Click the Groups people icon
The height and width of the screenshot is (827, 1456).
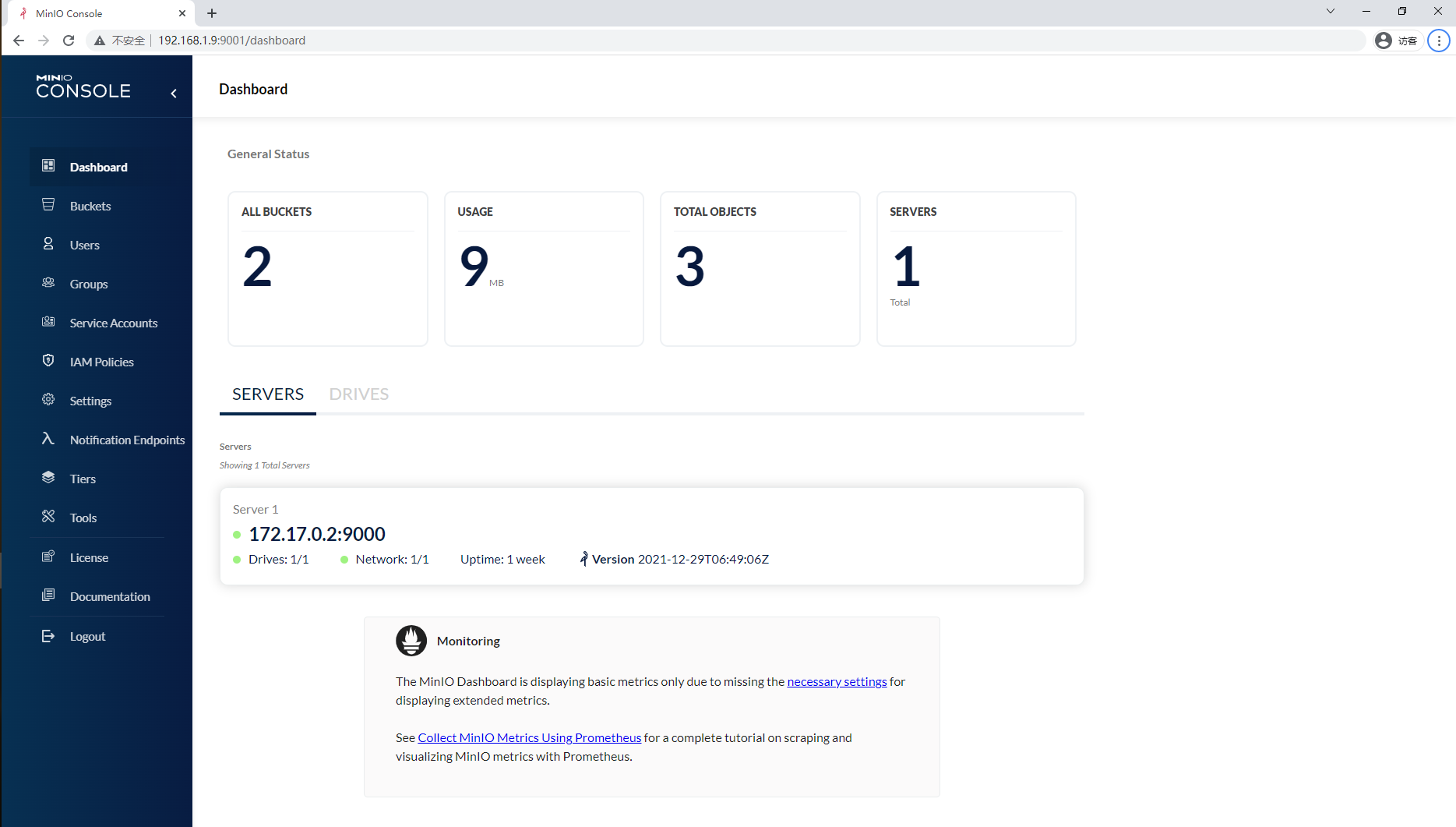[x=48, y=282]
